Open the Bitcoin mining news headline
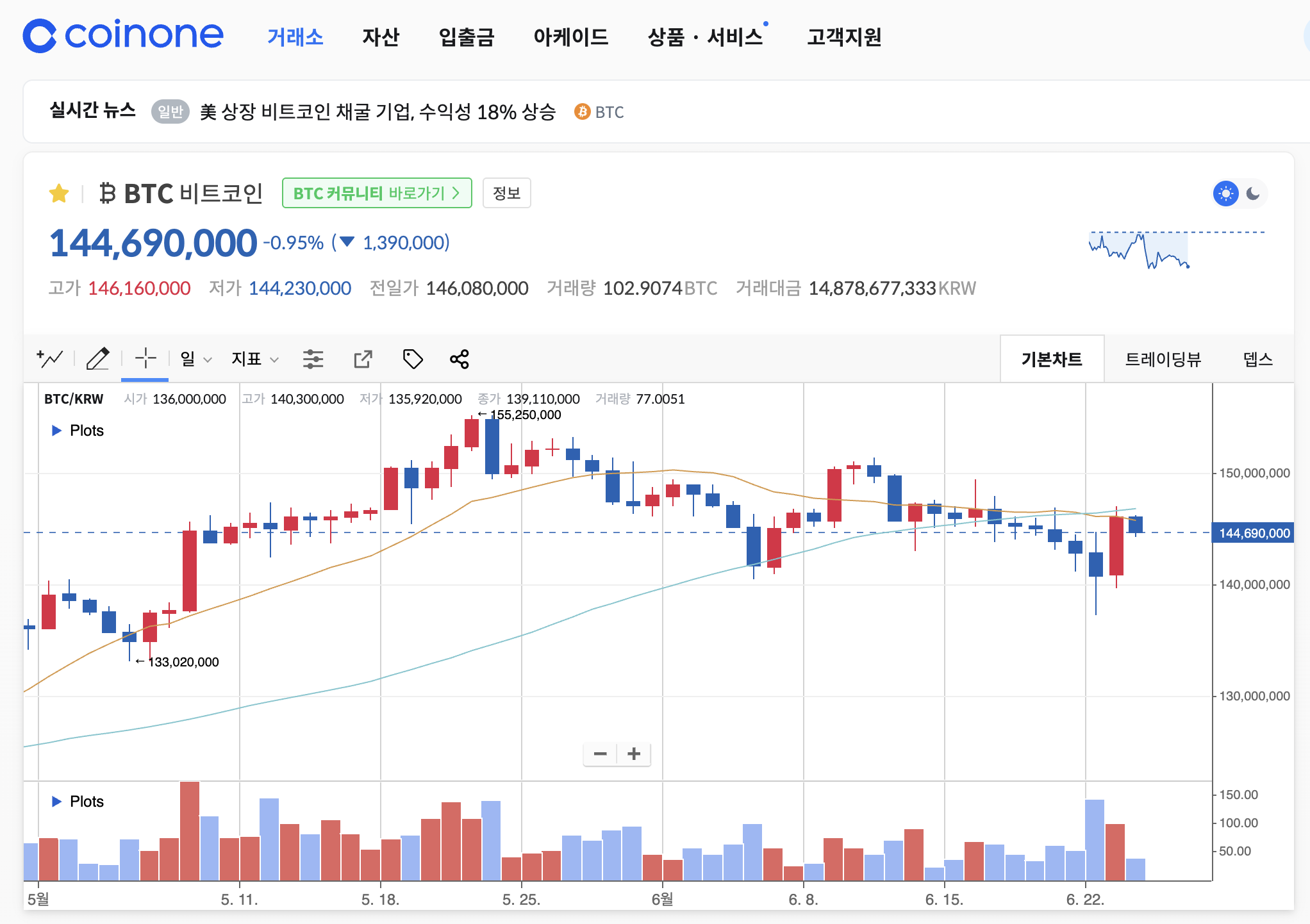The width and height of the screenshot is (1310, 924). 377,112
